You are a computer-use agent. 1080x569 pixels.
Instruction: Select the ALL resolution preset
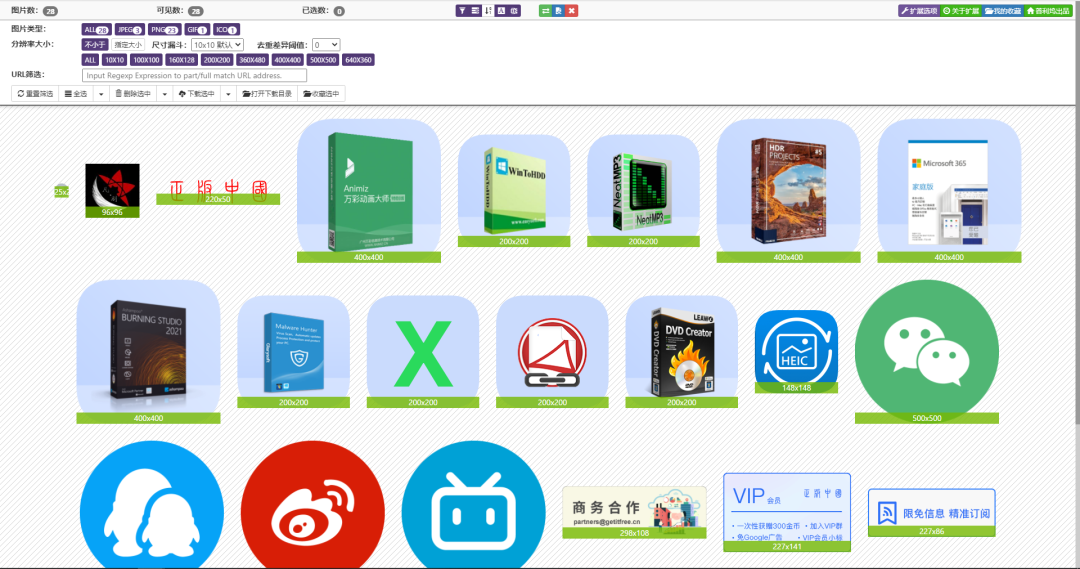click(90, 60)
